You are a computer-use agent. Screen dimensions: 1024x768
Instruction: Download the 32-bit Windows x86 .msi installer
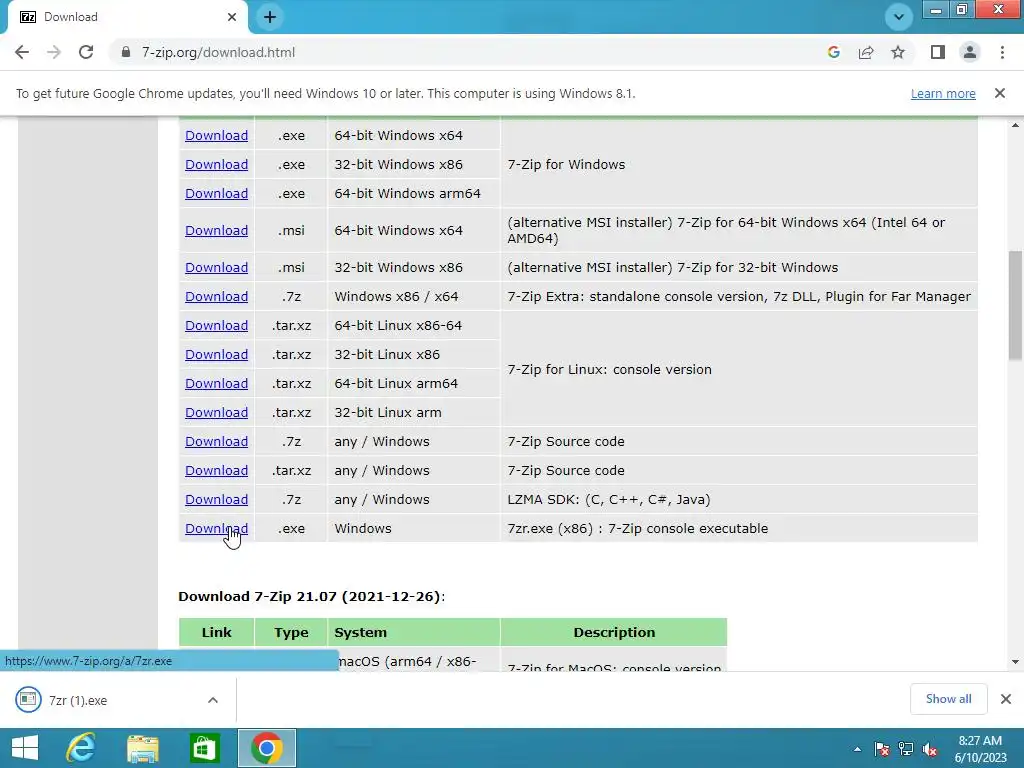216,267
